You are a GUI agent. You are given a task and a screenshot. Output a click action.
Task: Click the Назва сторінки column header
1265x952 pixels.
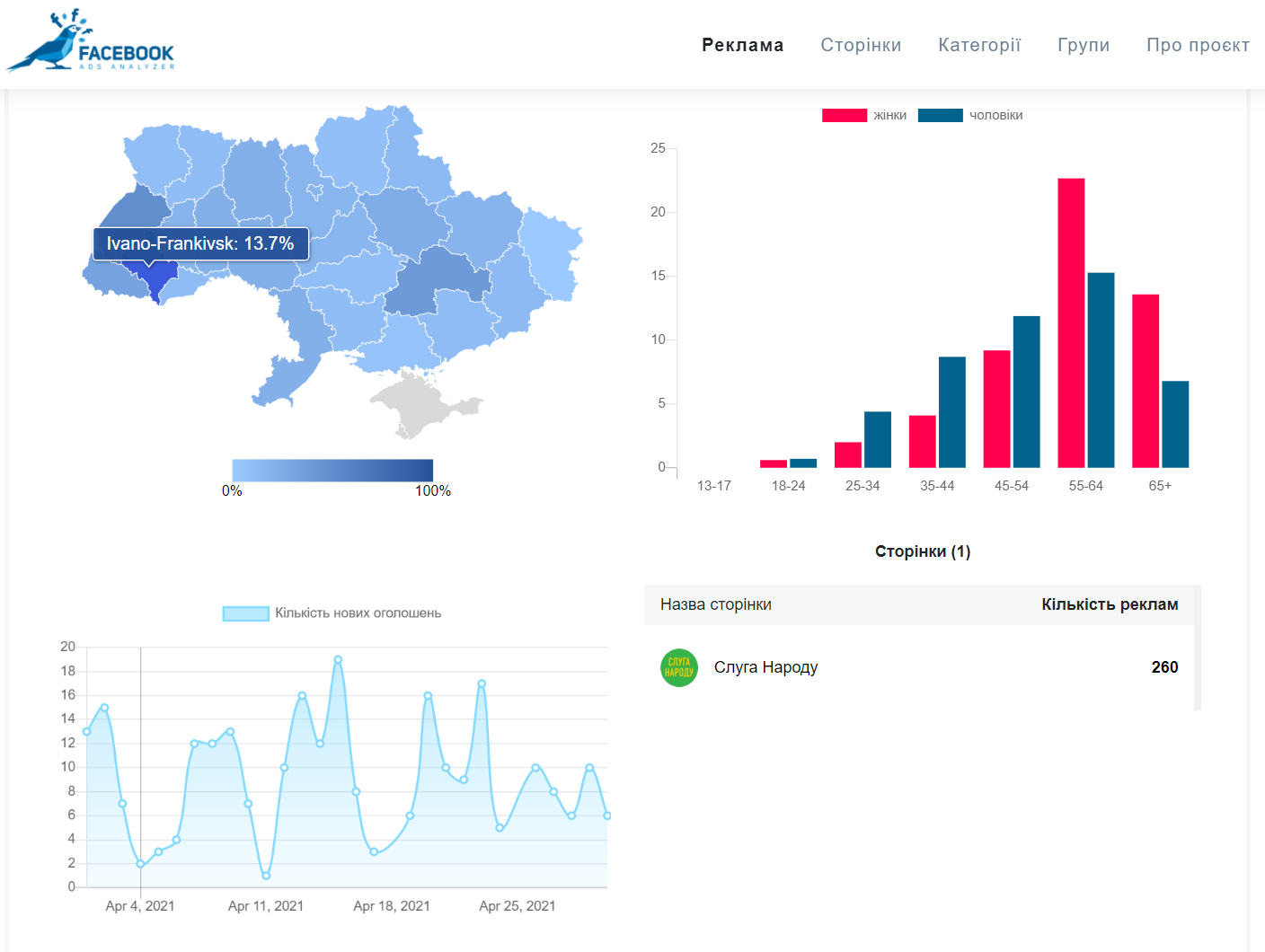click(716, 604)
